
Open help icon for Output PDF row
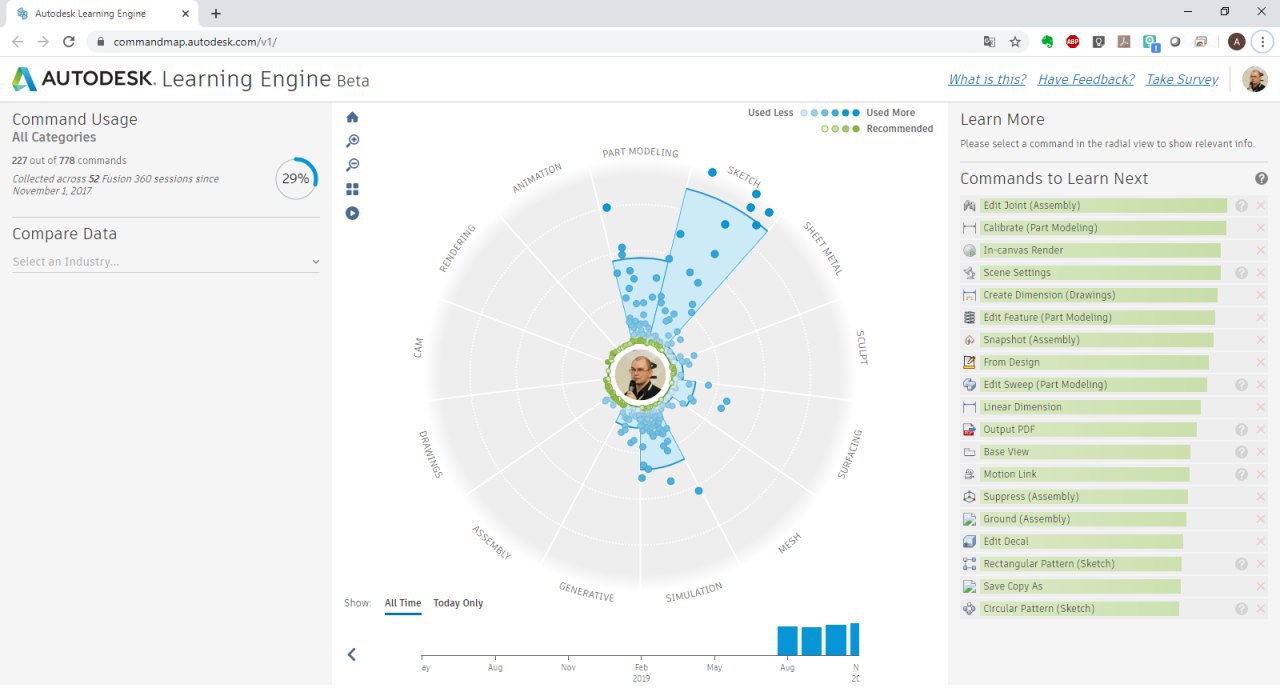pos(1241,429)
